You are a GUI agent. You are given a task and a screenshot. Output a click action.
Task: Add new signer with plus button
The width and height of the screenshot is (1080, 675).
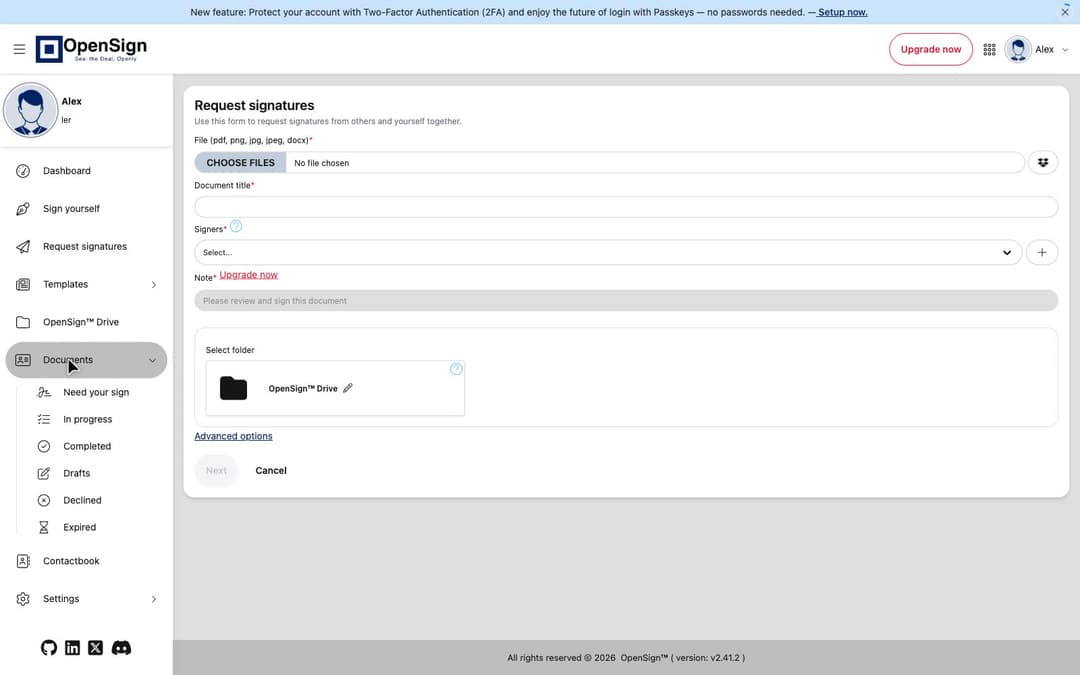coord(1041,253)
